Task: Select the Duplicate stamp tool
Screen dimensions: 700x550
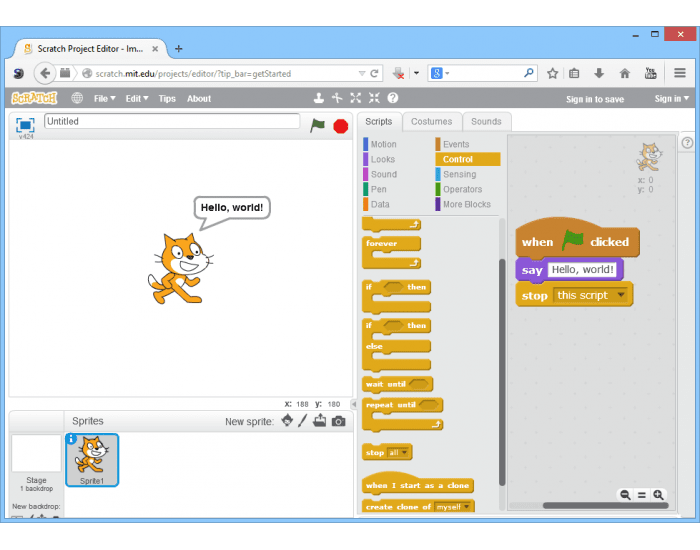Action: coord(318,98)
